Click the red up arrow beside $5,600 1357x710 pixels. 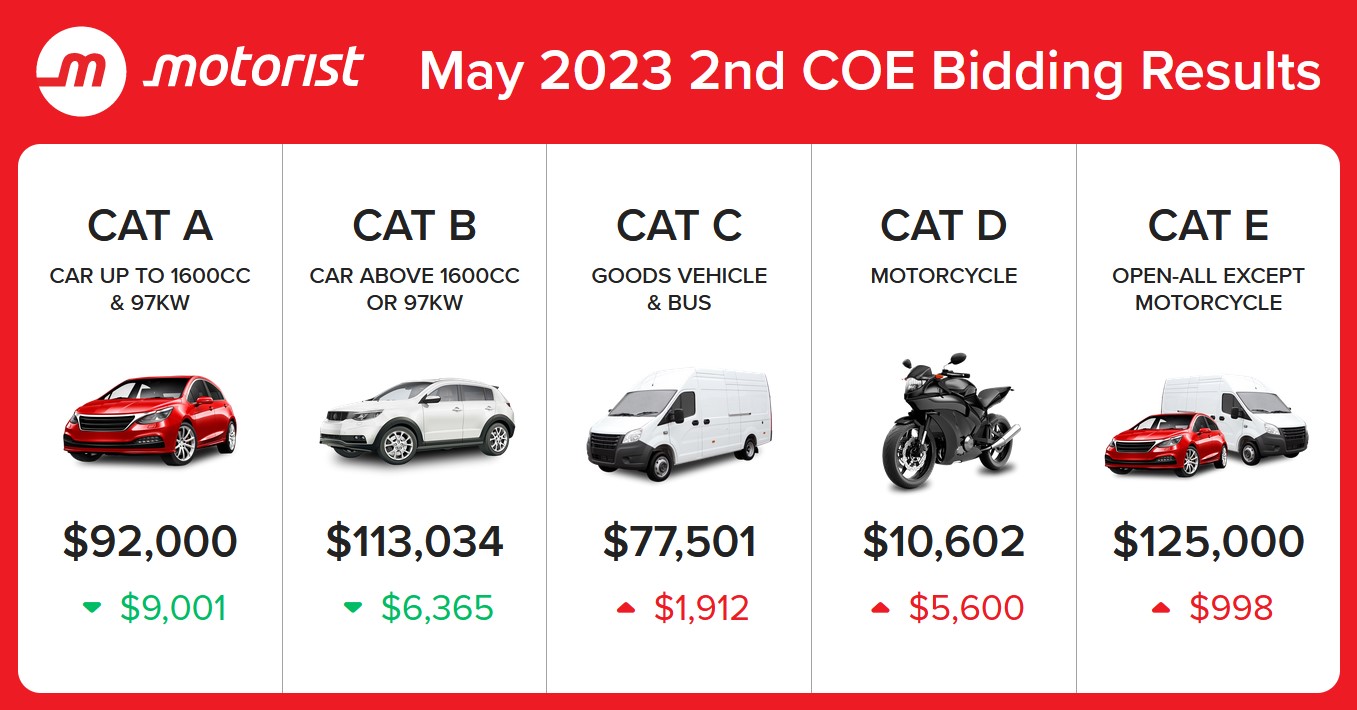pos(881,607)
